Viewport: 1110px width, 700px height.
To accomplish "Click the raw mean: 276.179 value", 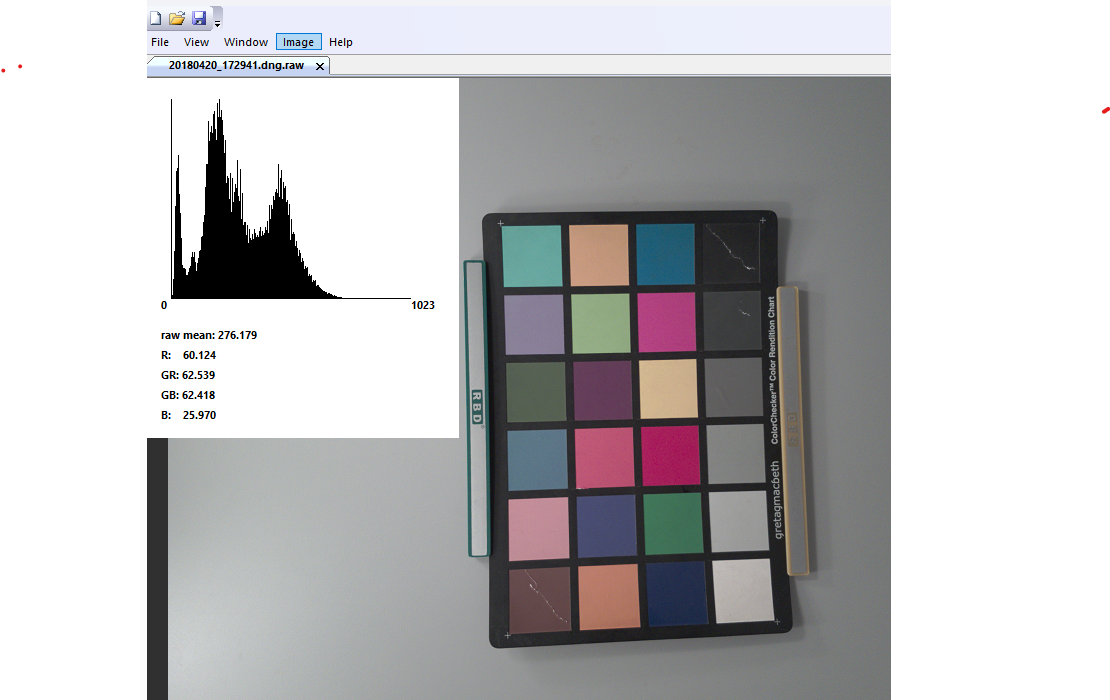I will [209, 335].
